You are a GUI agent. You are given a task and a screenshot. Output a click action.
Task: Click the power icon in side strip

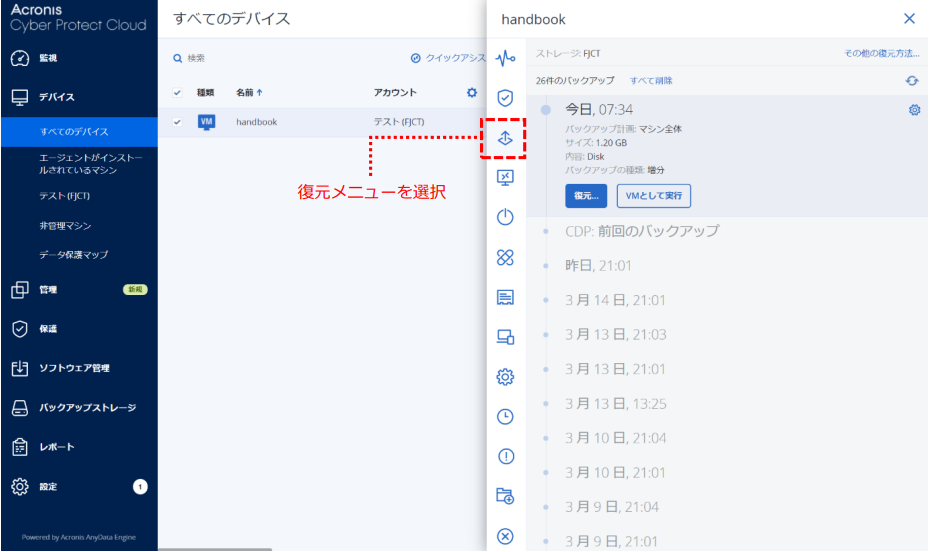coord(505,217)
